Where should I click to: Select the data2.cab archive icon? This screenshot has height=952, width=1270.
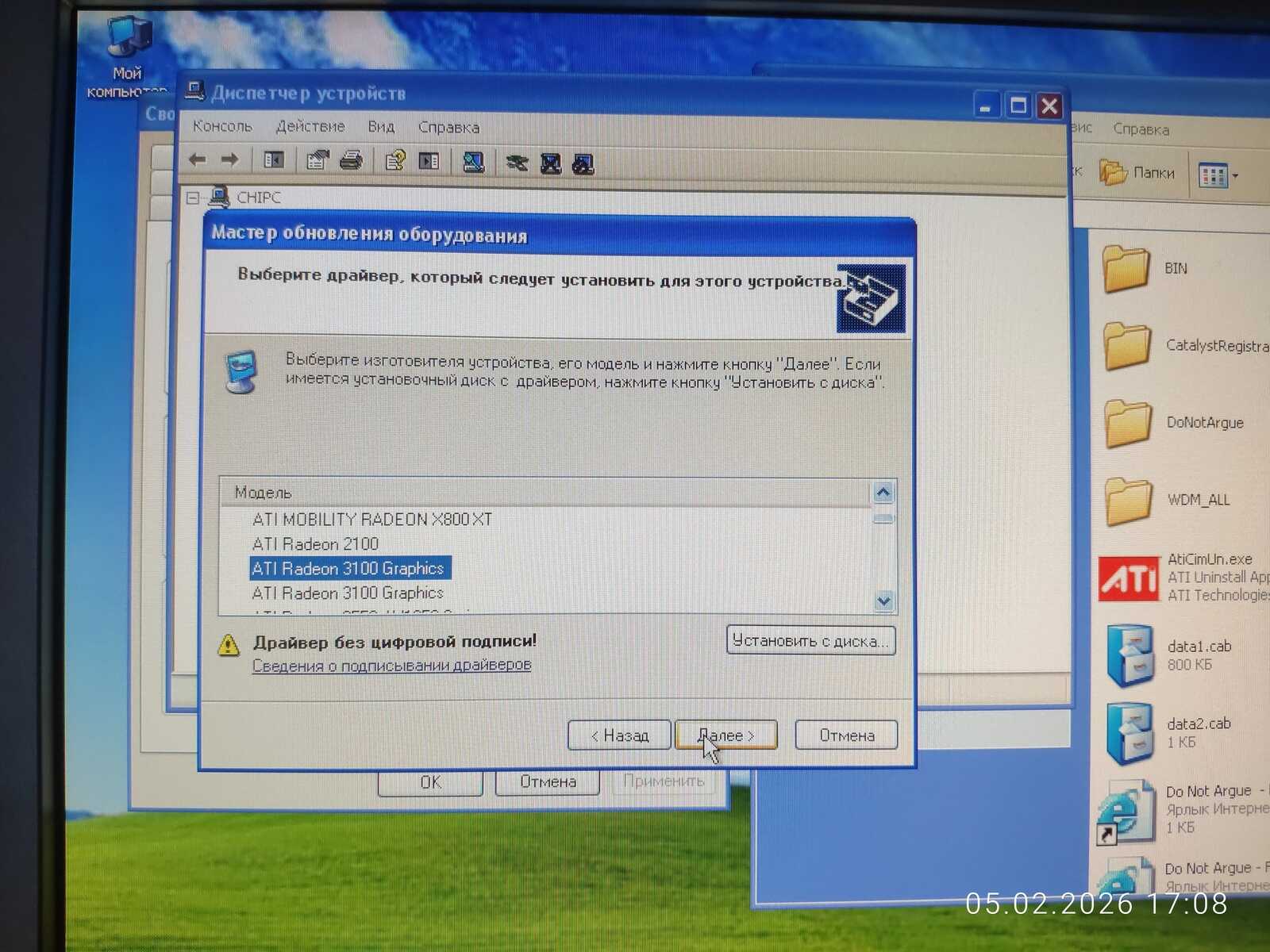(1130, 733)
